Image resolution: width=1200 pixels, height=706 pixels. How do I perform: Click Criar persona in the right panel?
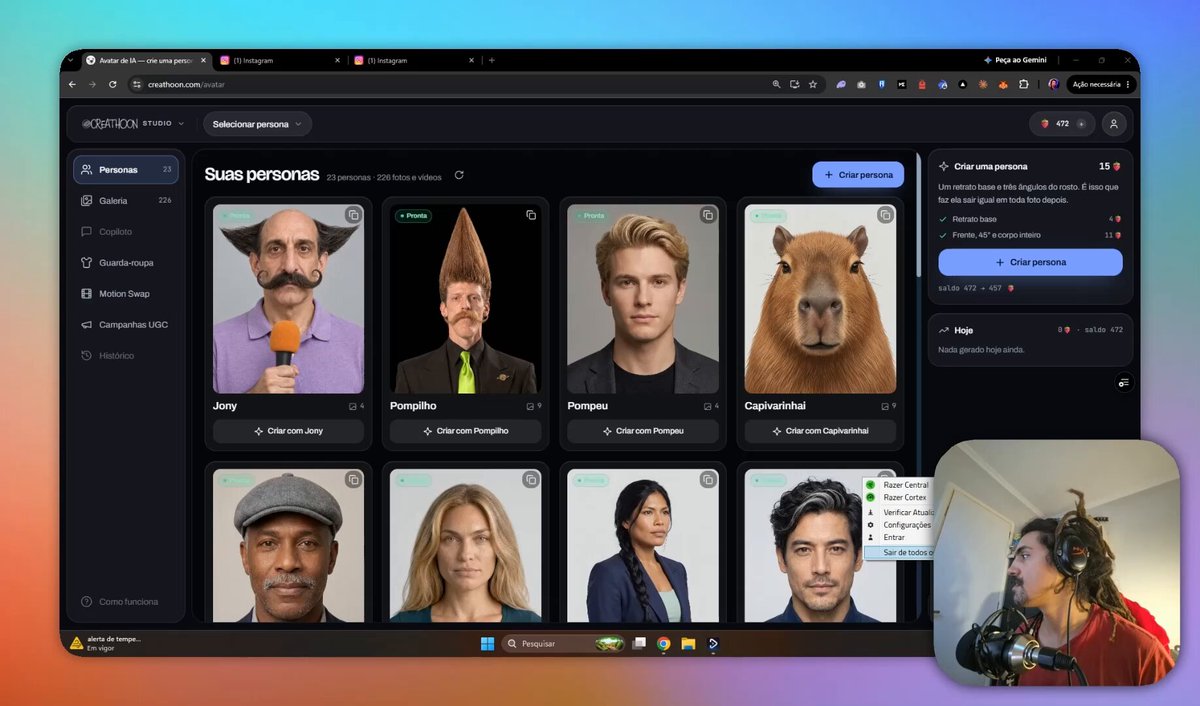pyautogui.click(x=1030, y=262)
